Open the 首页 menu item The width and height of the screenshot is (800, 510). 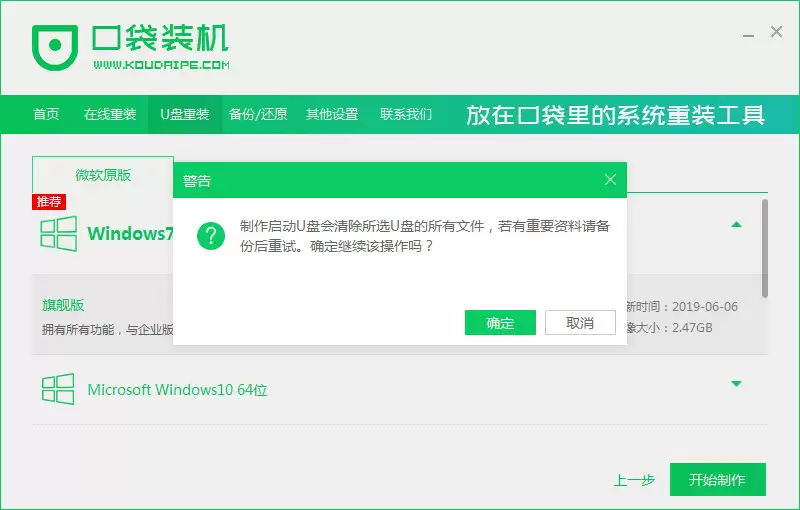[46, 114]
